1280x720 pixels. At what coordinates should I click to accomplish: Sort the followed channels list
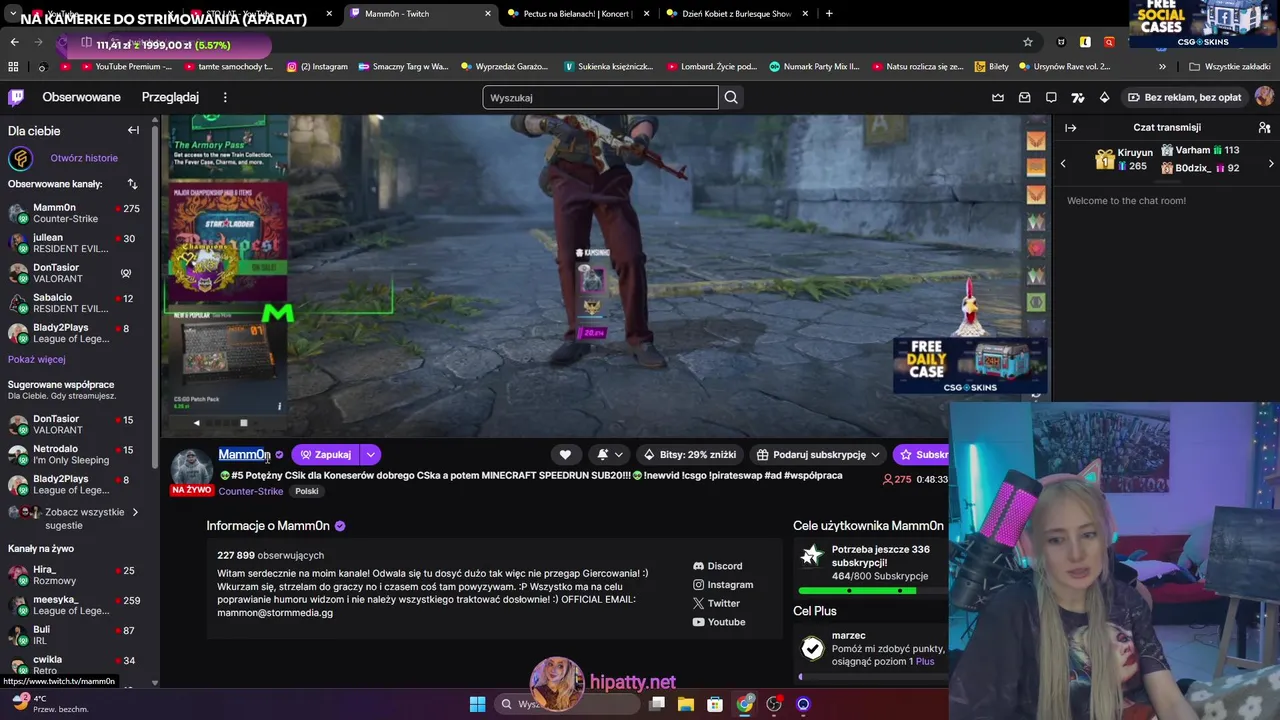click(x=132, y=184)
